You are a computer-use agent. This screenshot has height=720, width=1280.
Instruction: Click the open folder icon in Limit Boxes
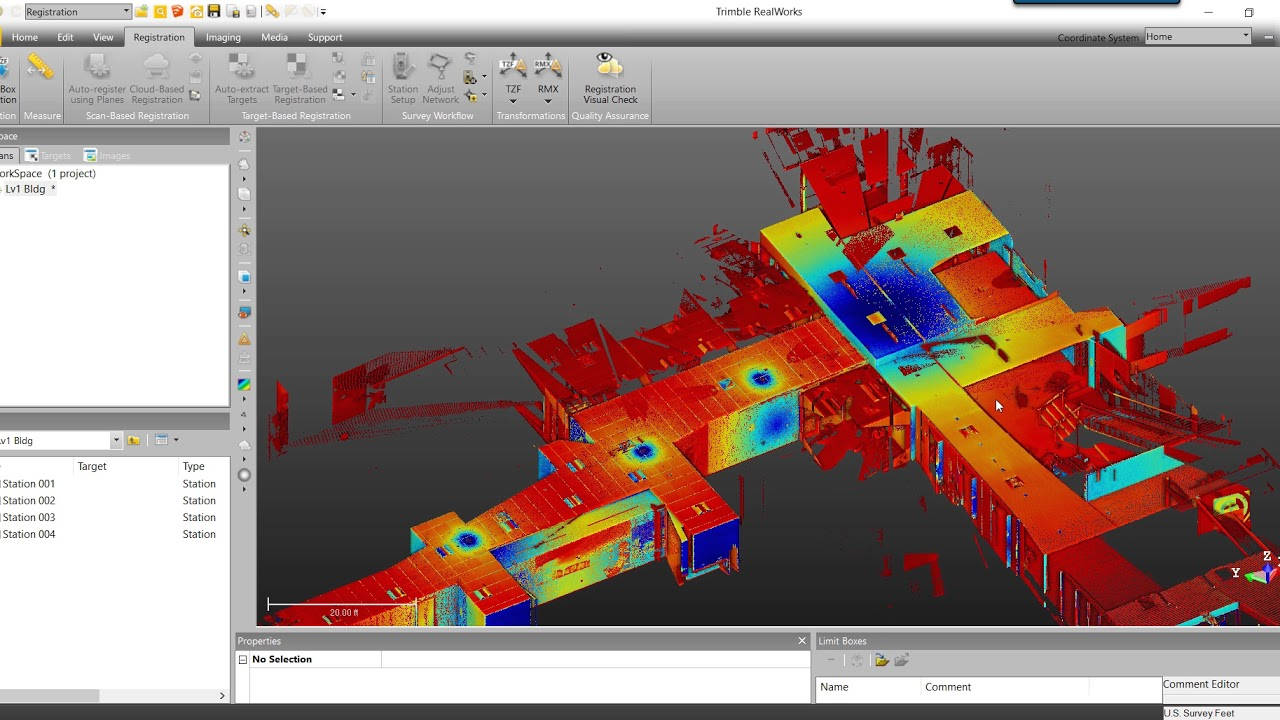[881, 660]
